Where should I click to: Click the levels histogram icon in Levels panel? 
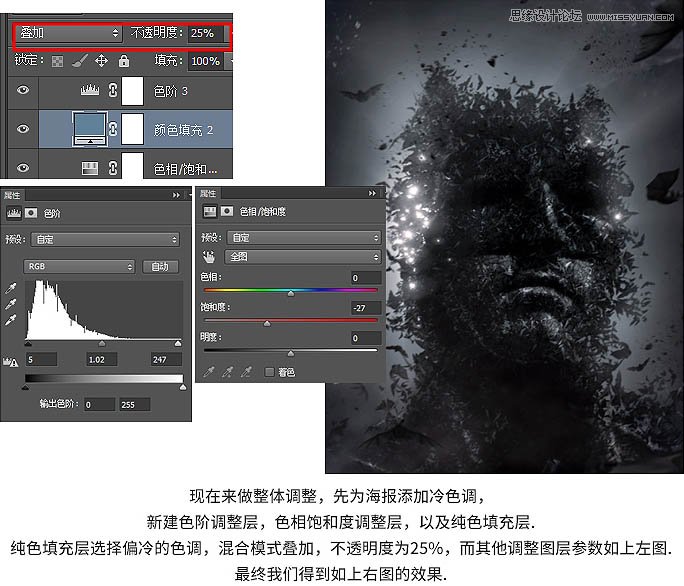tap(14, 213)
